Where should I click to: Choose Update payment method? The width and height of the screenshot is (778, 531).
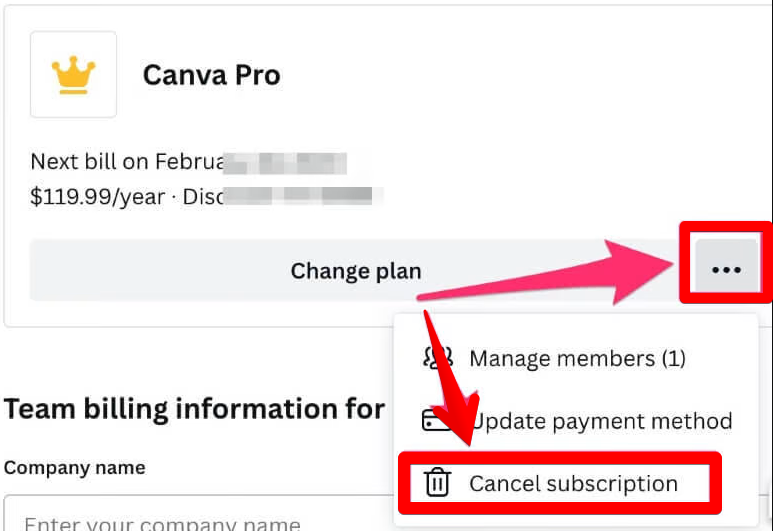pos(600,421)
